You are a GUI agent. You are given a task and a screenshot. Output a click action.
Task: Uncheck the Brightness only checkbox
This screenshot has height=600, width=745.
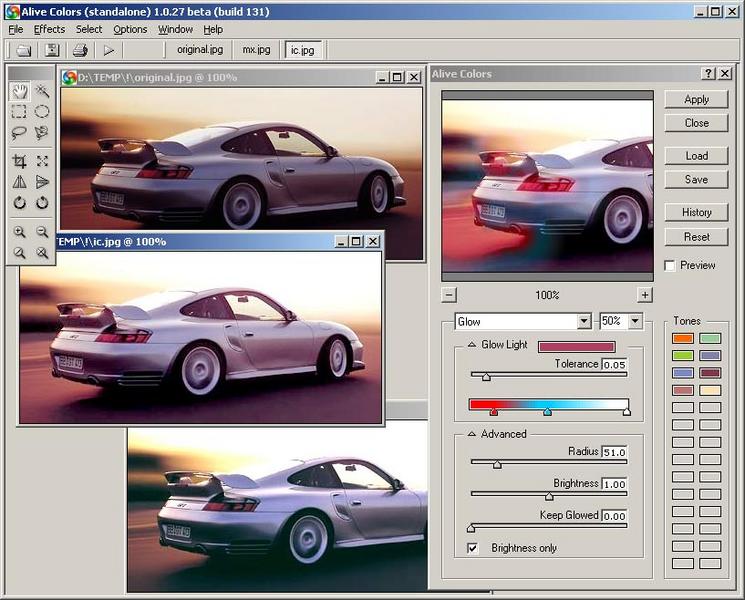coord(472,548)
